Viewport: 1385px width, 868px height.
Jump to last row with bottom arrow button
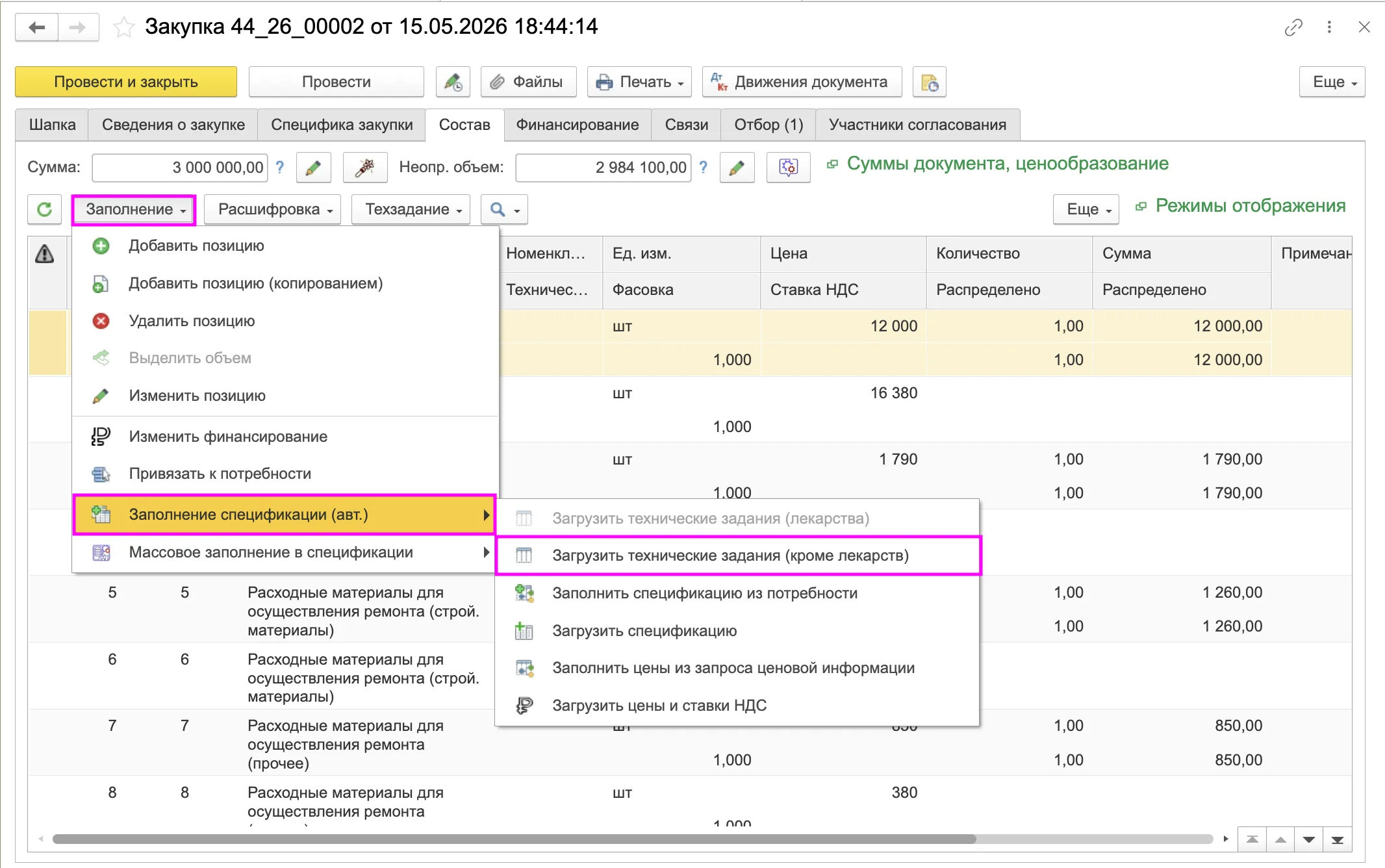point(1337,839)
